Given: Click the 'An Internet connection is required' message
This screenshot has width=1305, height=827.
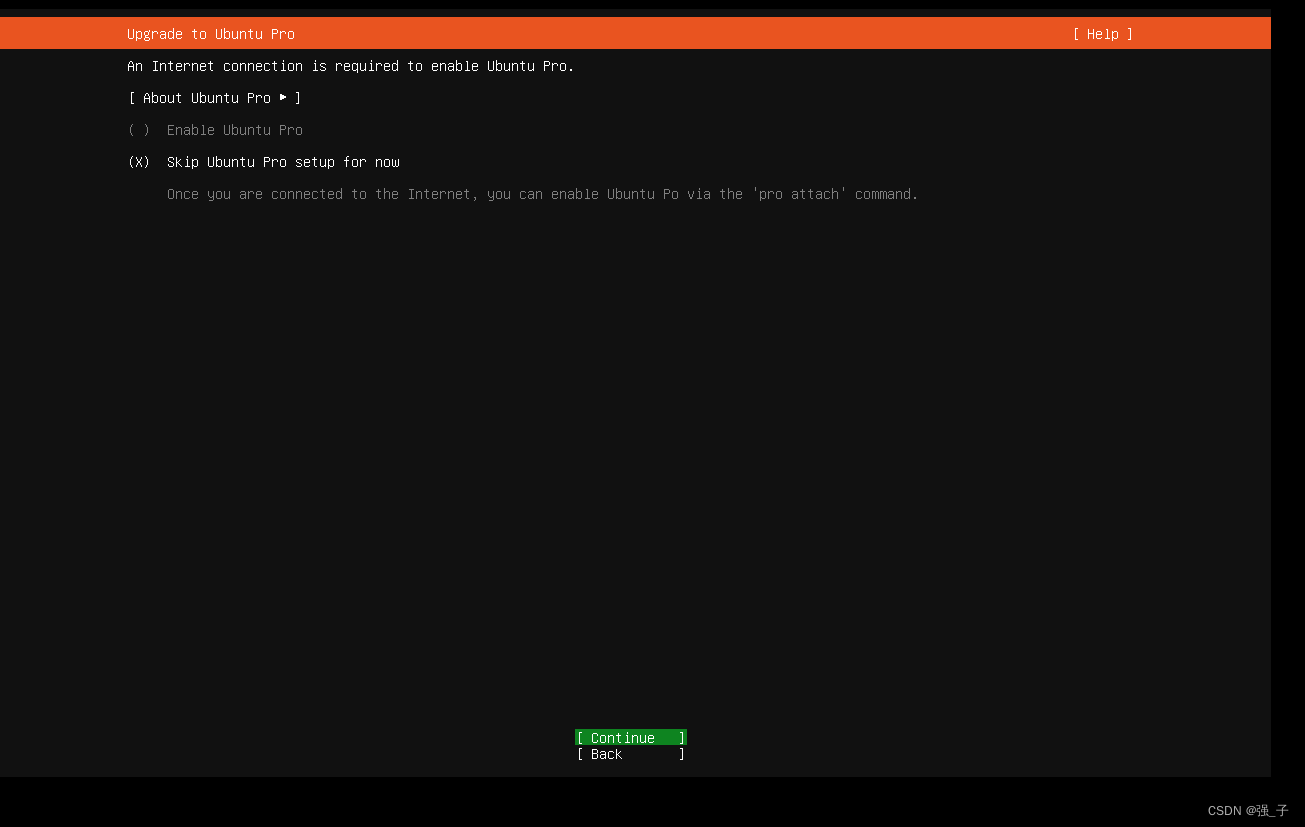Looking at the screenshot, I should (351, 66).
